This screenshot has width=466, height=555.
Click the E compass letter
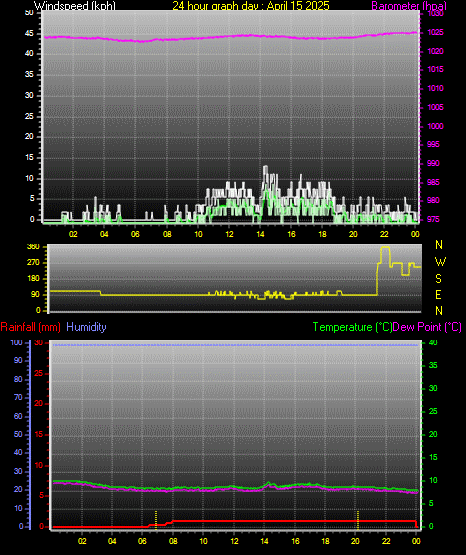tap(439, 294)
